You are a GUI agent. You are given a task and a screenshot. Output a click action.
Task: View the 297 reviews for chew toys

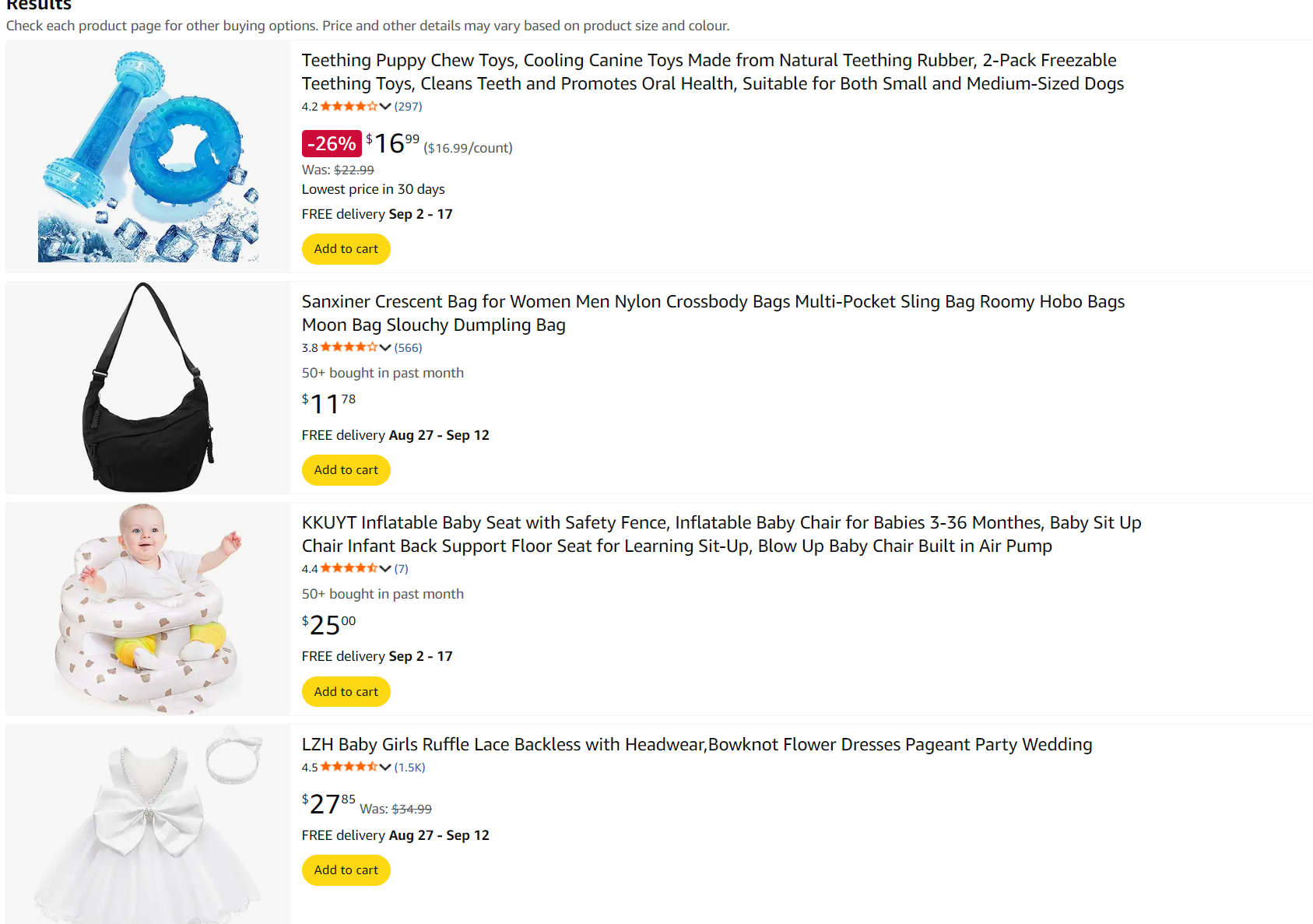(x=408, y=107)
